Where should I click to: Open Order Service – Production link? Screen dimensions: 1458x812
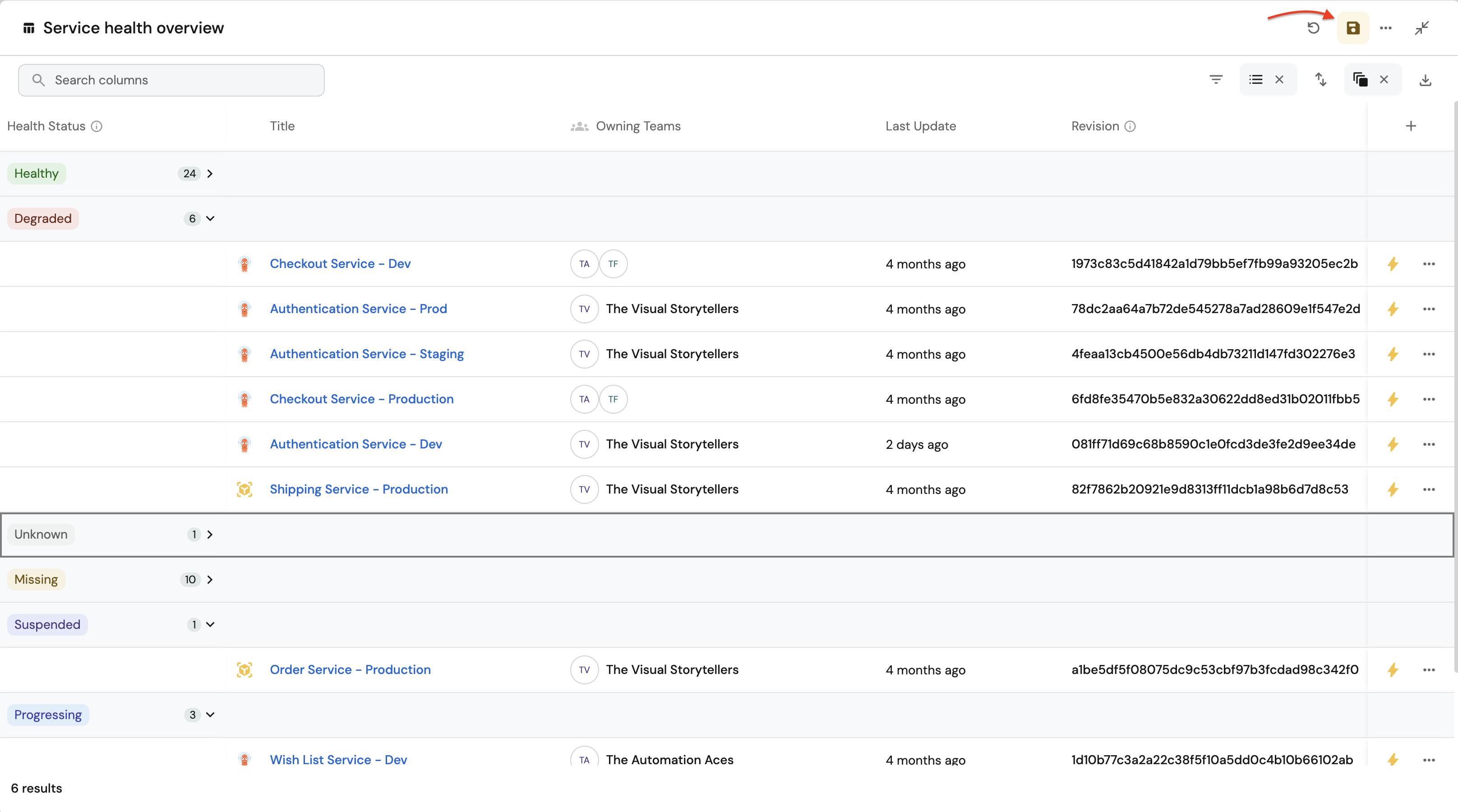click(350, 669)
